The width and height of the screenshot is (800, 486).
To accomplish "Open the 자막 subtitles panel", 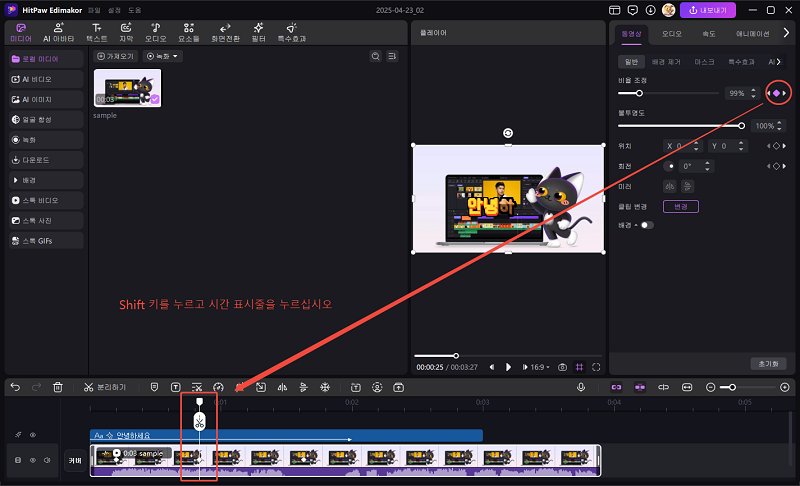I will click(x=126, y=33).
